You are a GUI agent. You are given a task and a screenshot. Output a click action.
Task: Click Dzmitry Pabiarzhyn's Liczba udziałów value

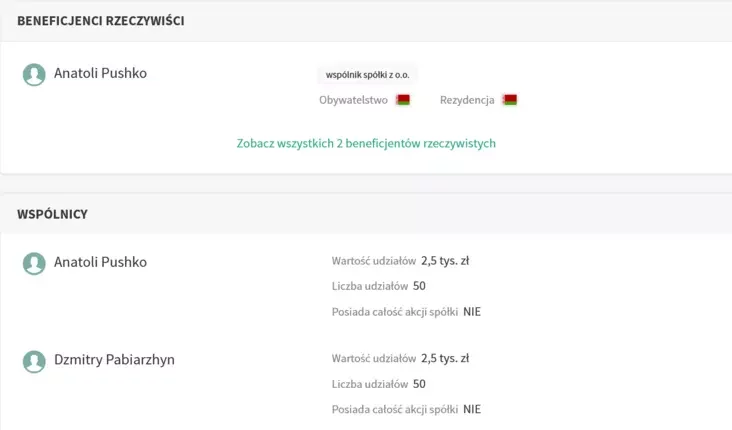coord(419,384)
